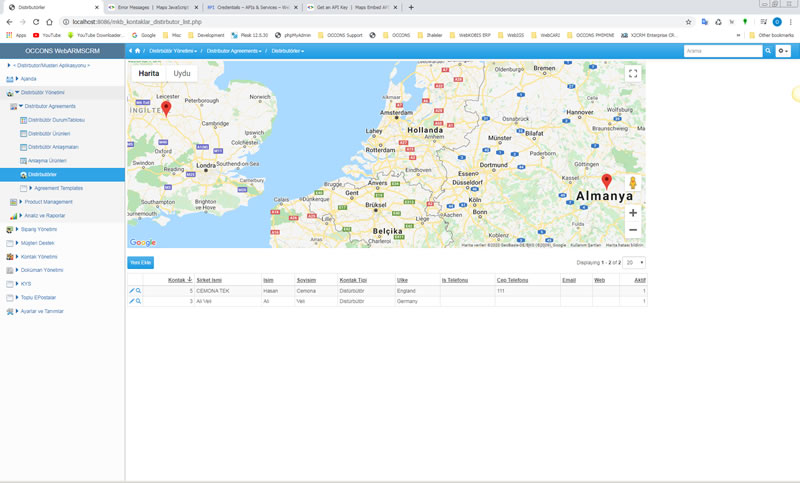Screen dimensions: 800x483
Task: Click the Yeni Ekle button
Action: click(x=140, y=263)
